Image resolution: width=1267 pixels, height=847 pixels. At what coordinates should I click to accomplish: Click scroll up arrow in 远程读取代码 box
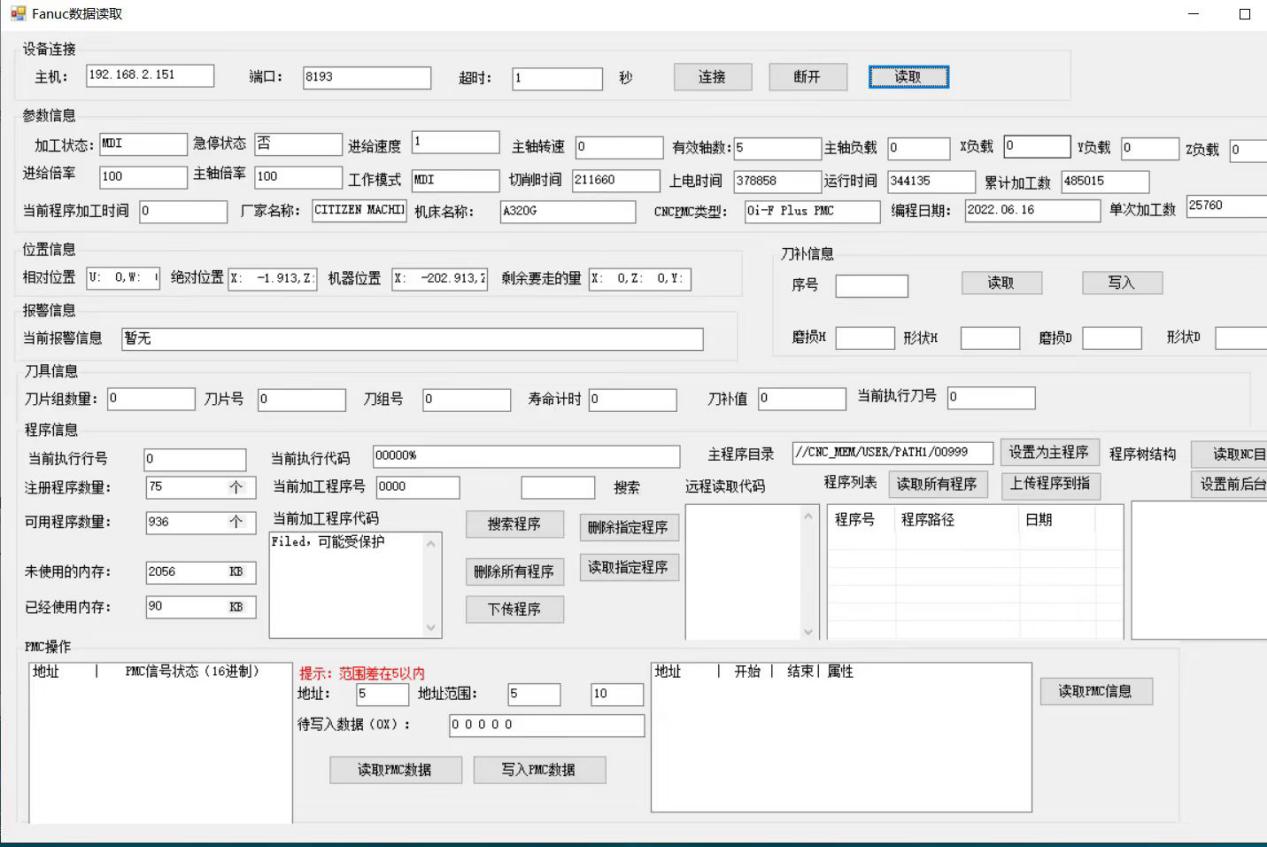pyautogui.click(x=809, y=517)
